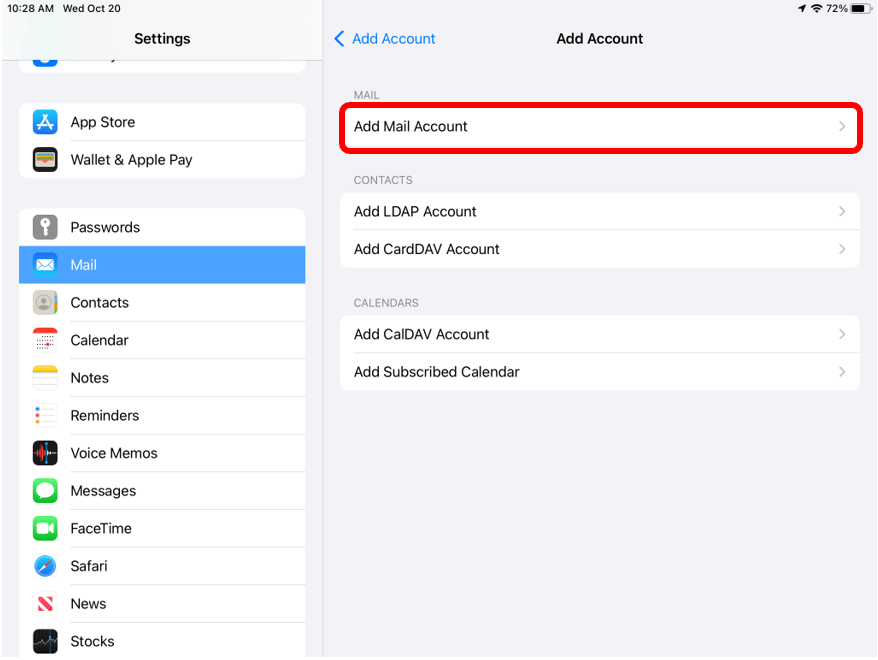Open chevron on Add Subscribed Calendar row
Screen dimensions: 878x660
[x=842, y=372]
